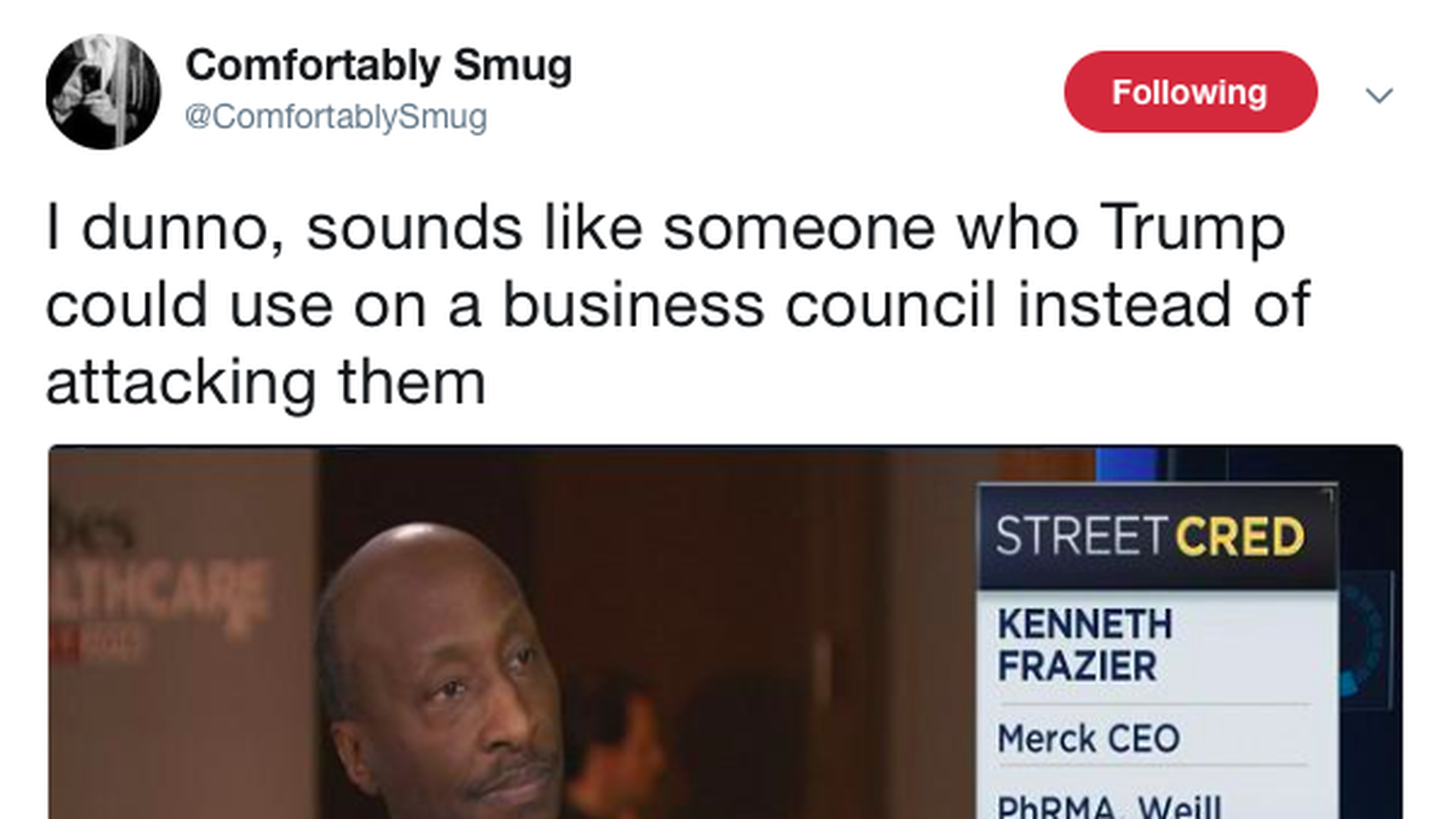Click the 'attacking them' tweet line

(265, 383)
